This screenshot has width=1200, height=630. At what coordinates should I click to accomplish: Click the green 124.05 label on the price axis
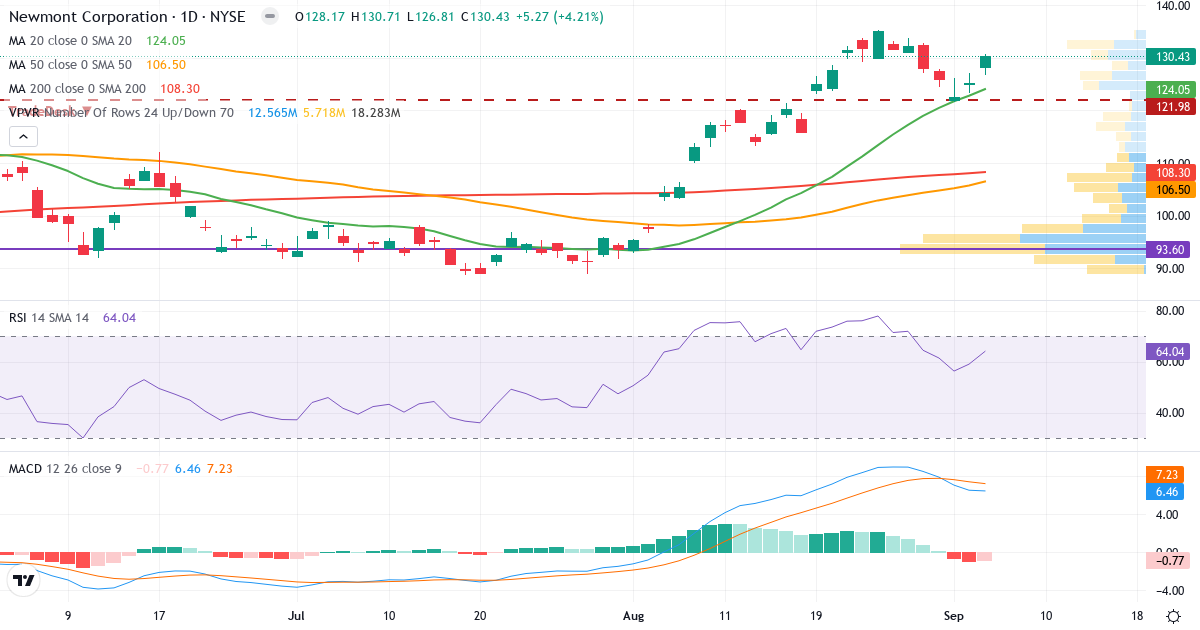click(1171, 90)
